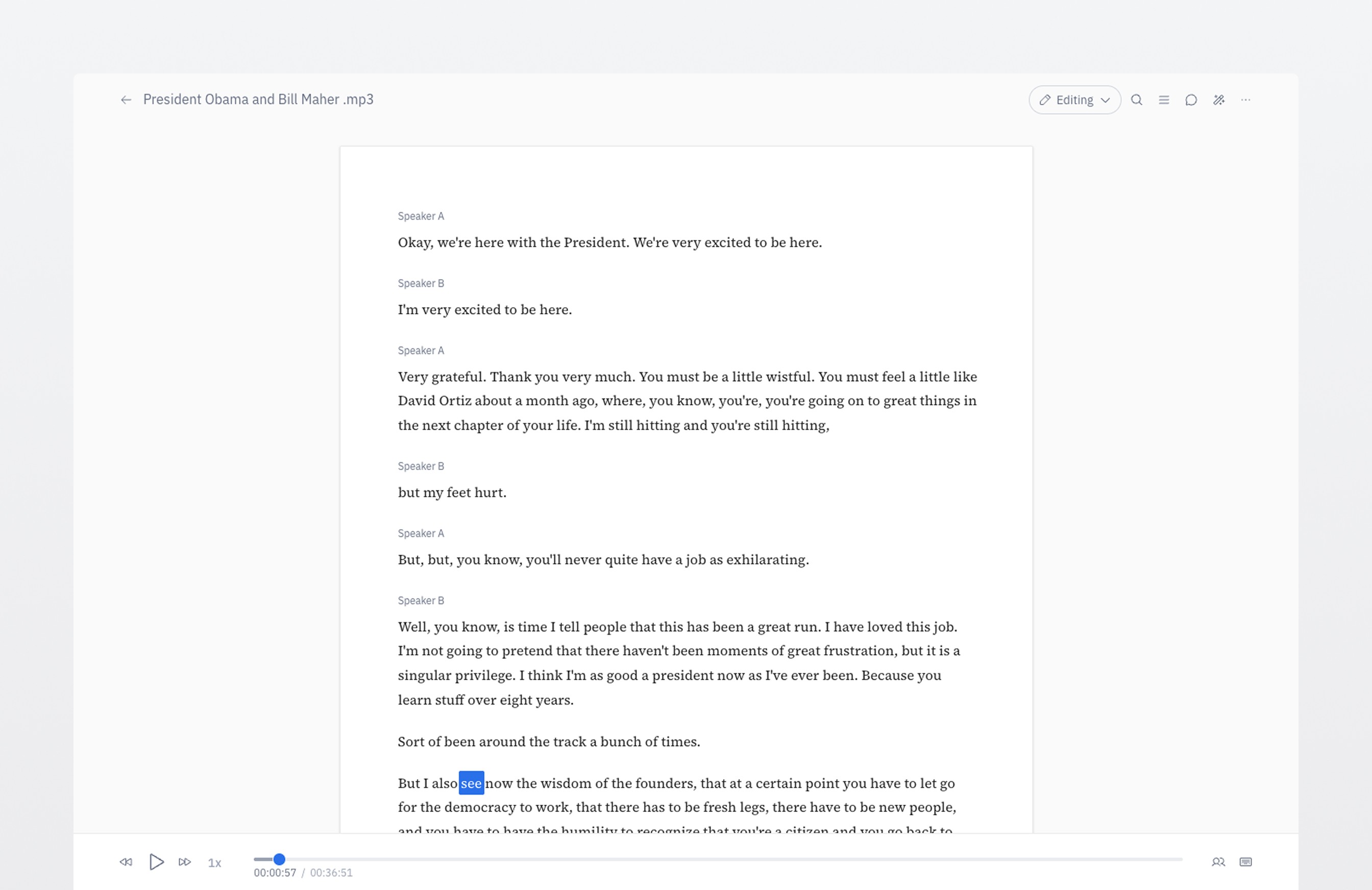
Task: Click the "but my feet hurt." line
Action: [x=452, y=493]
